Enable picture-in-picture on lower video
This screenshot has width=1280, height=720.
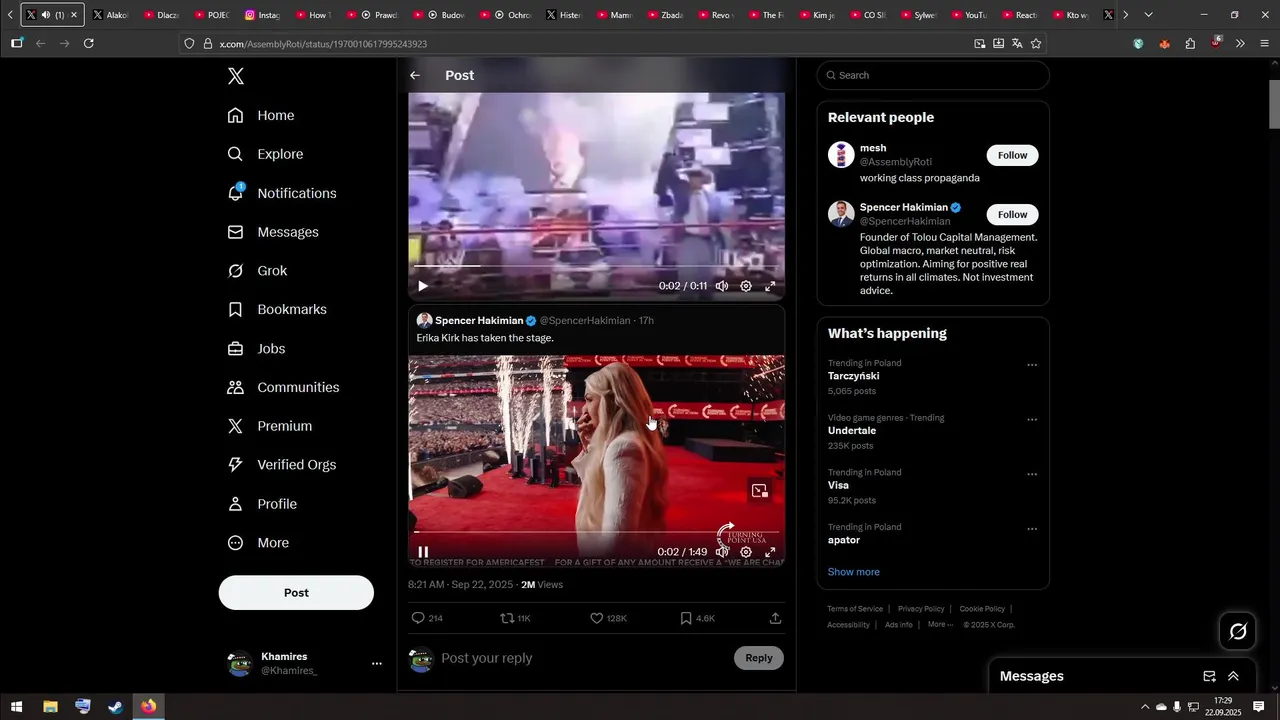(760, 491)
